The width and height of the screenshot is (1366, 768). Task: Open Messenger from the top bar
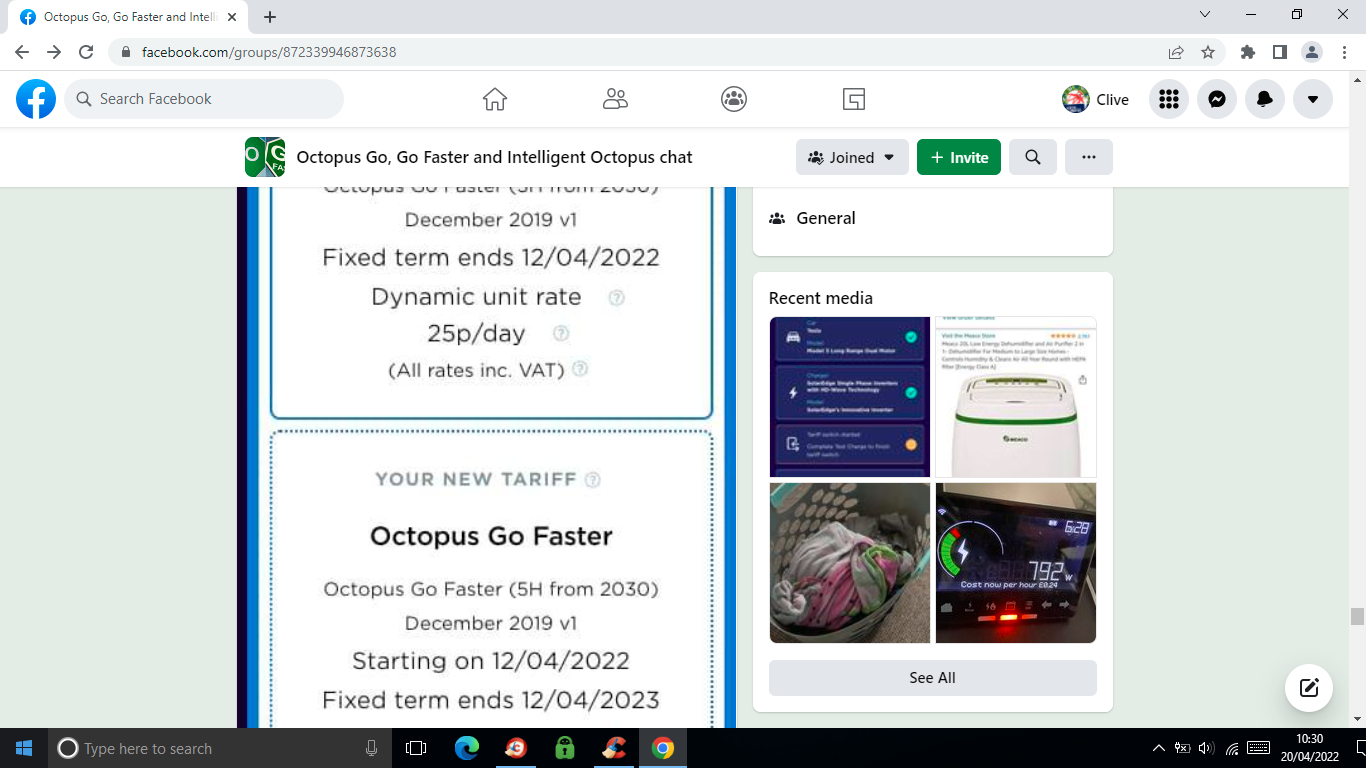click(x=1217, y=99)
